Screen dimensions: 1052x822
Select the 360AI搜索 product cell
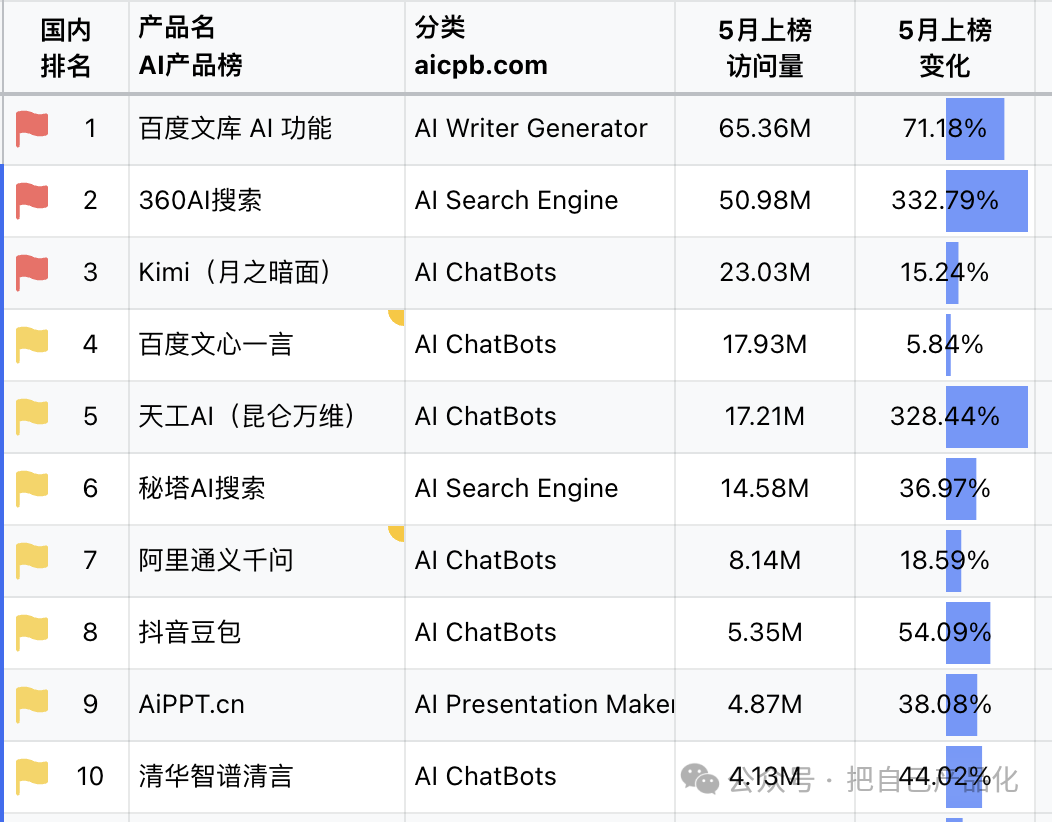tap(267, 201)
